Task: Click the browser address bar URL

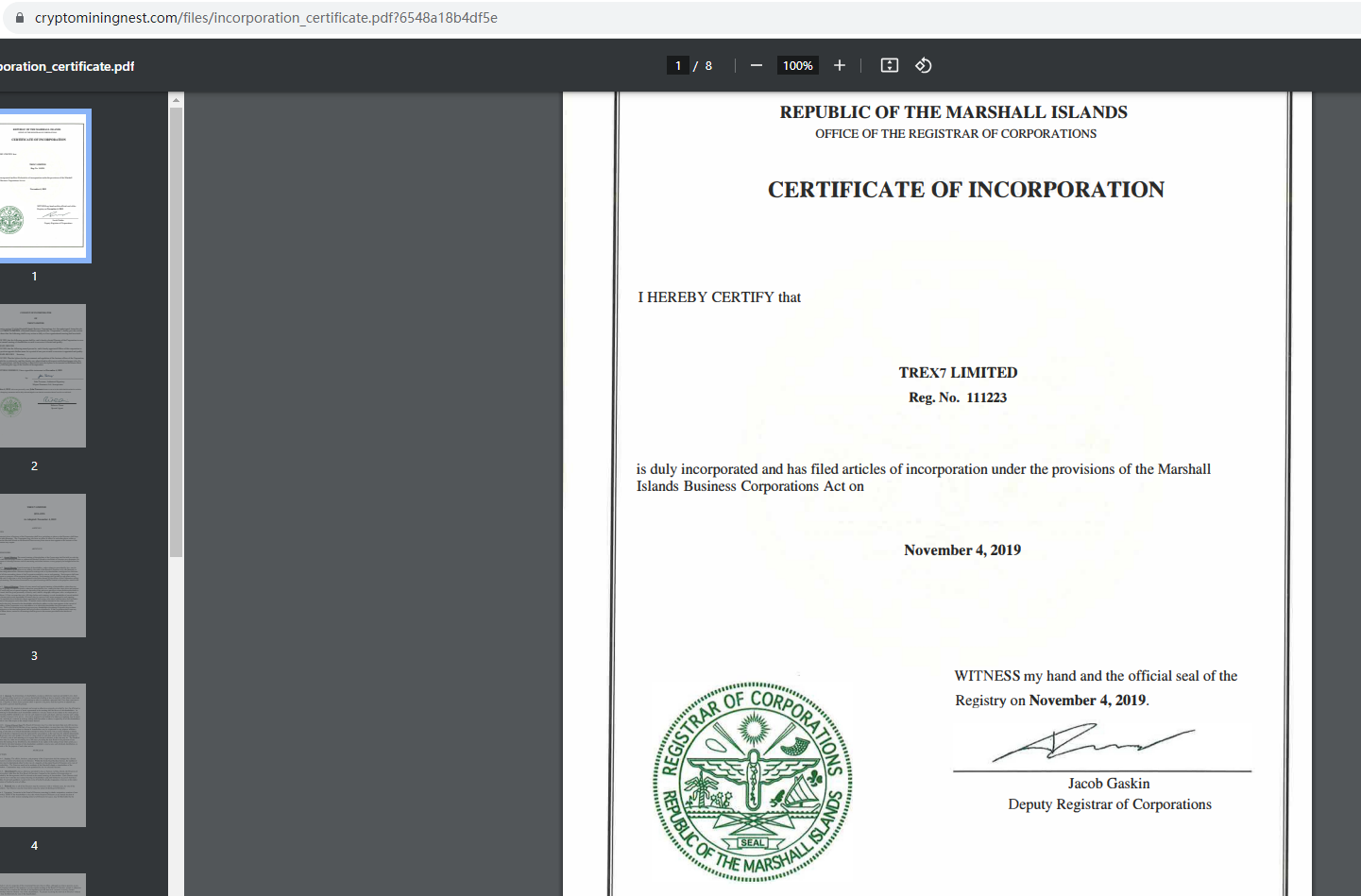Action: tap(266, 18)
